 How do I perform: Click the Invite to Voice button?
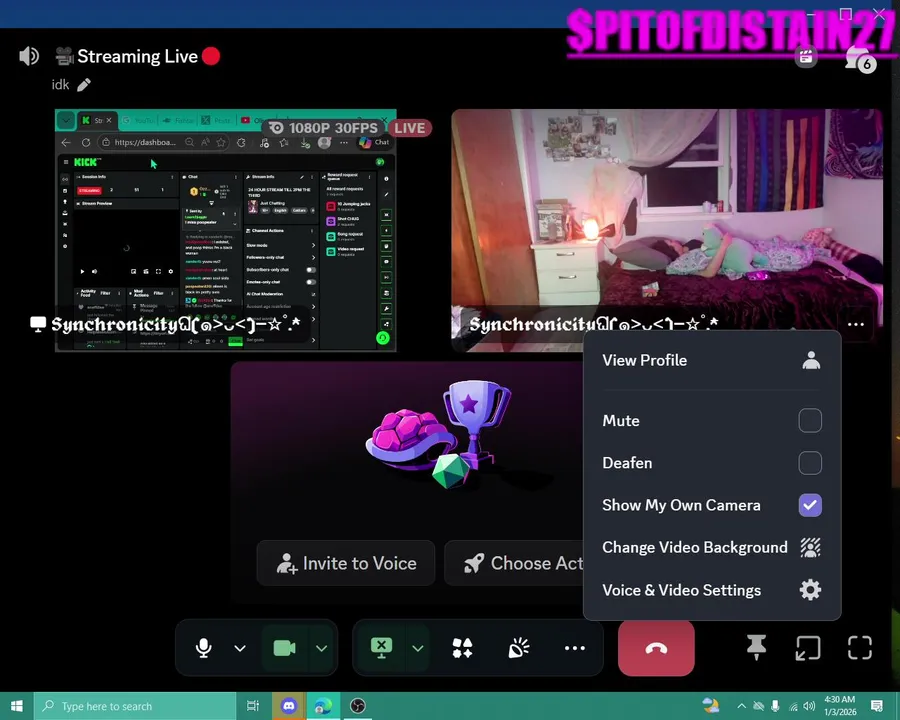[x=346, y=563]
